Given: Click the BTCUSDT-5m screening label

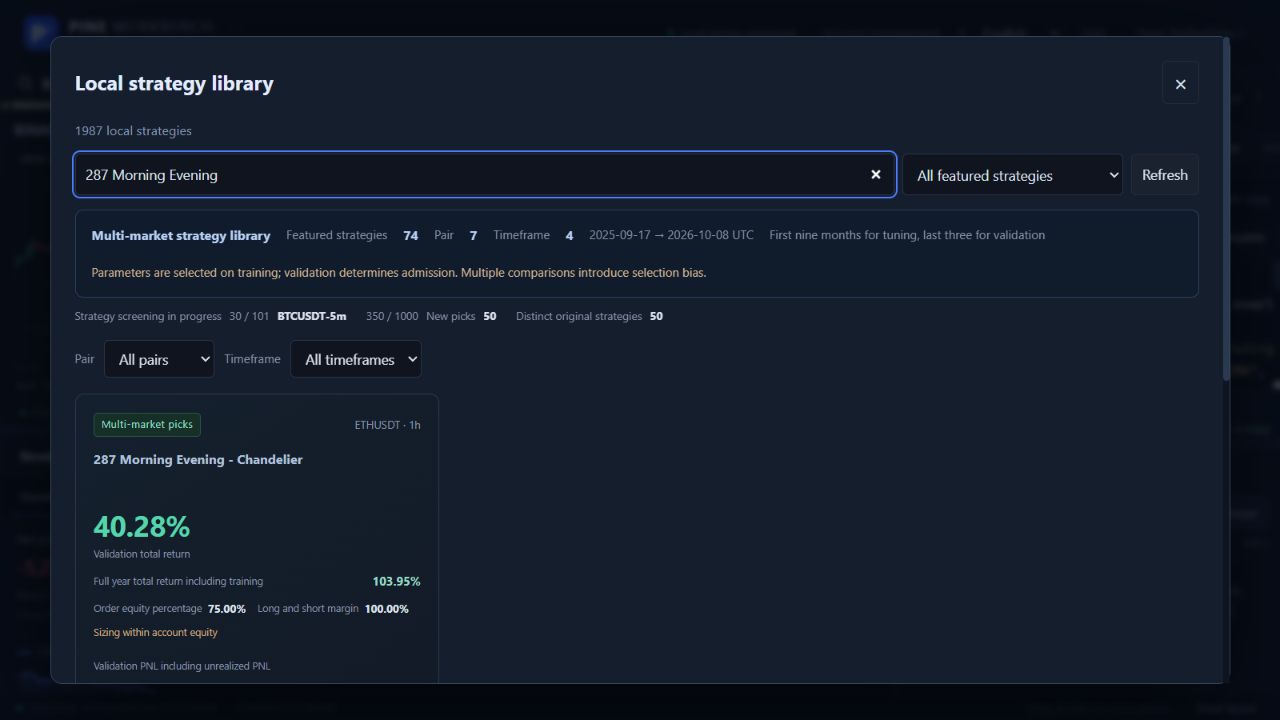Looking at the screenshot, I should coord(312,316).
